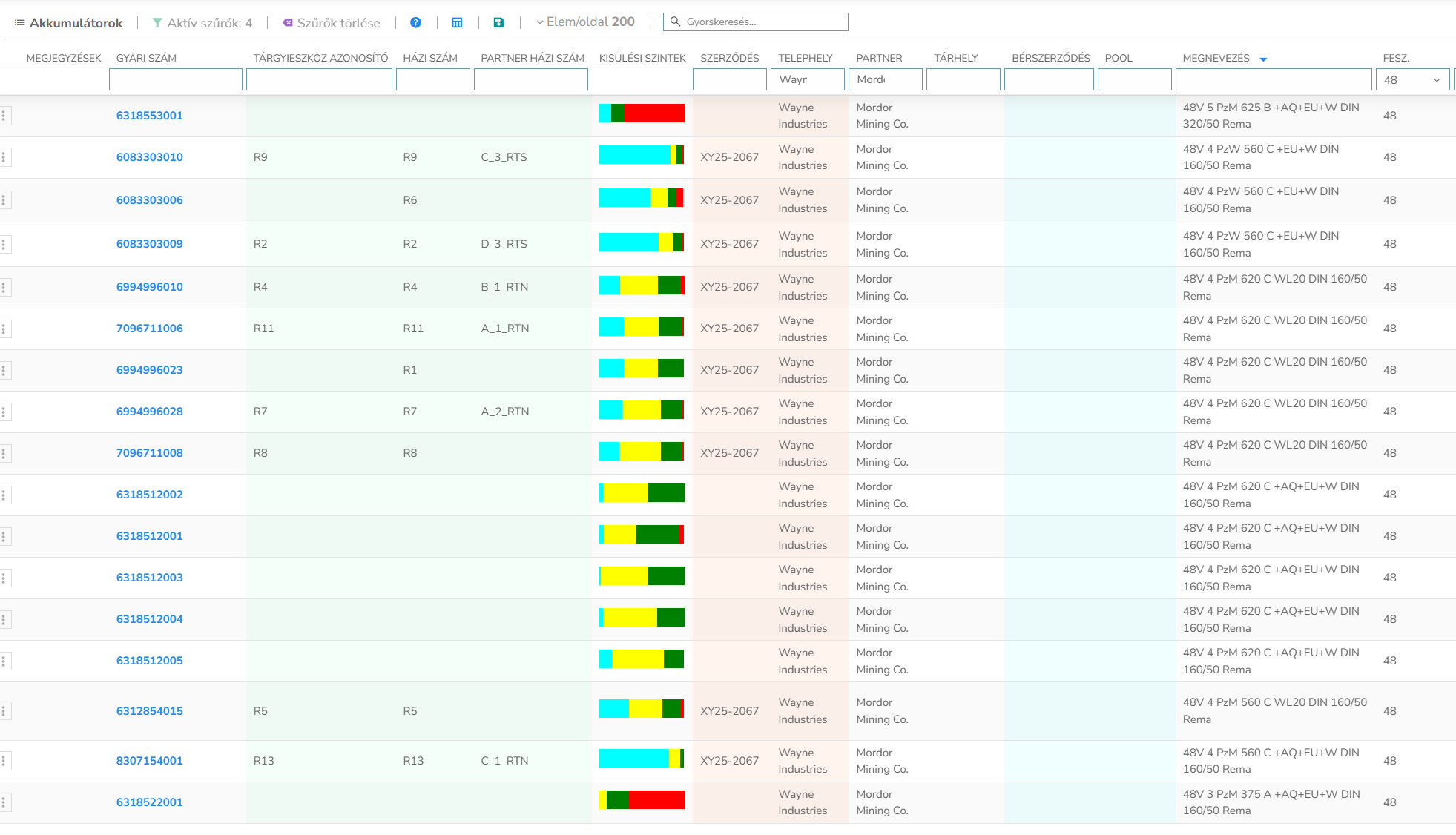The height and width of the screenshot is (835, 1456).
Task: Open help via the blue question mark icon
Action: tap(415, 22)
